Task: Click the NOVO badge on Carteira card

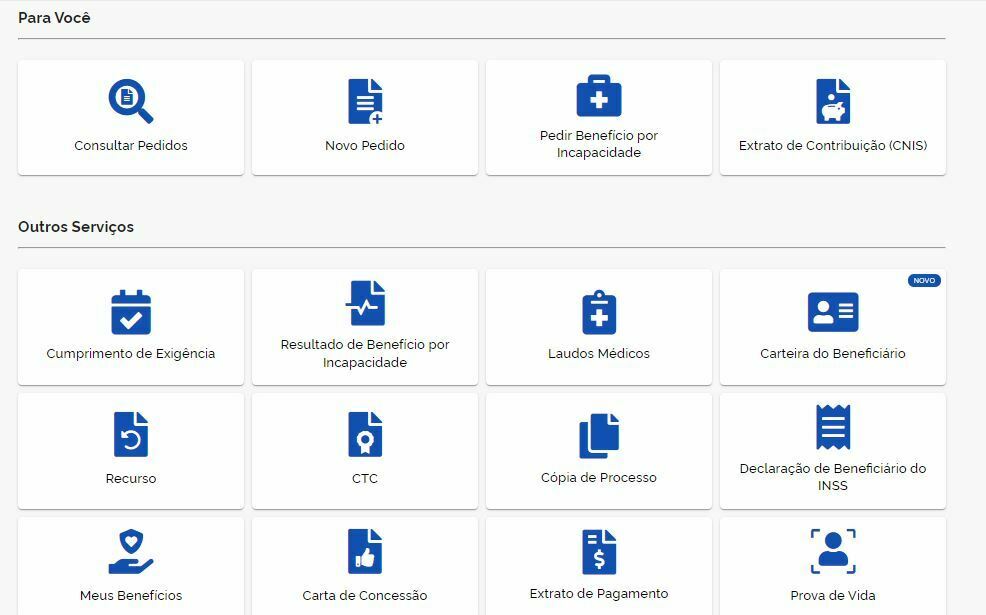Action: click(x=924, y=281)
